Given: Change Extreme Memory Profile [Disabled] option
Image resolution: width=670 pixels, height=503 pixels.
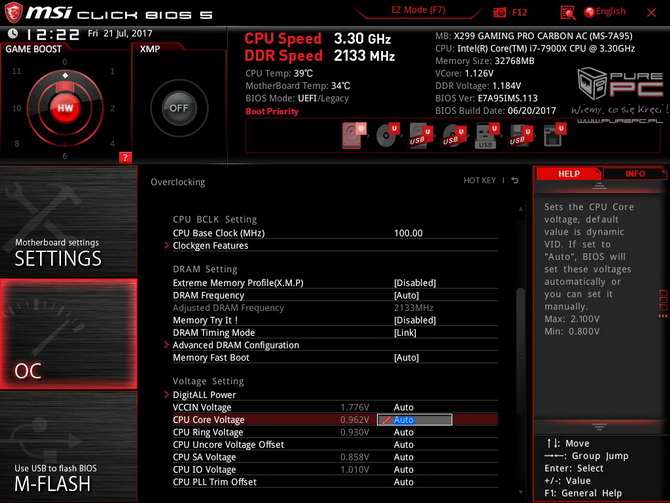Looking at the screenshot, I should (414, 283).
